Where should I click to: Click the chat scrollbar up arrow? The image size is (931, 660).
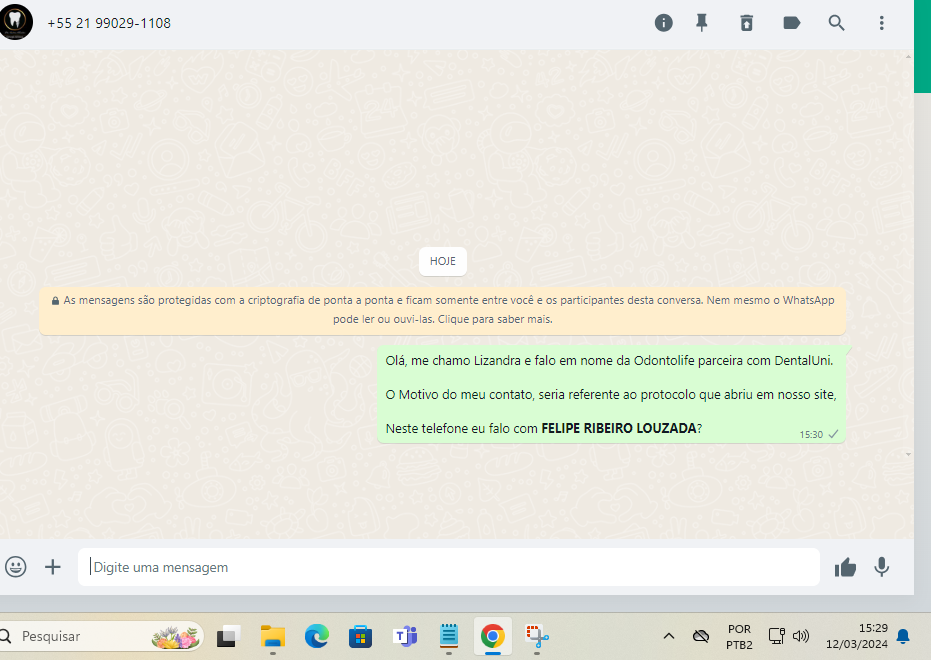pos(908,57)
